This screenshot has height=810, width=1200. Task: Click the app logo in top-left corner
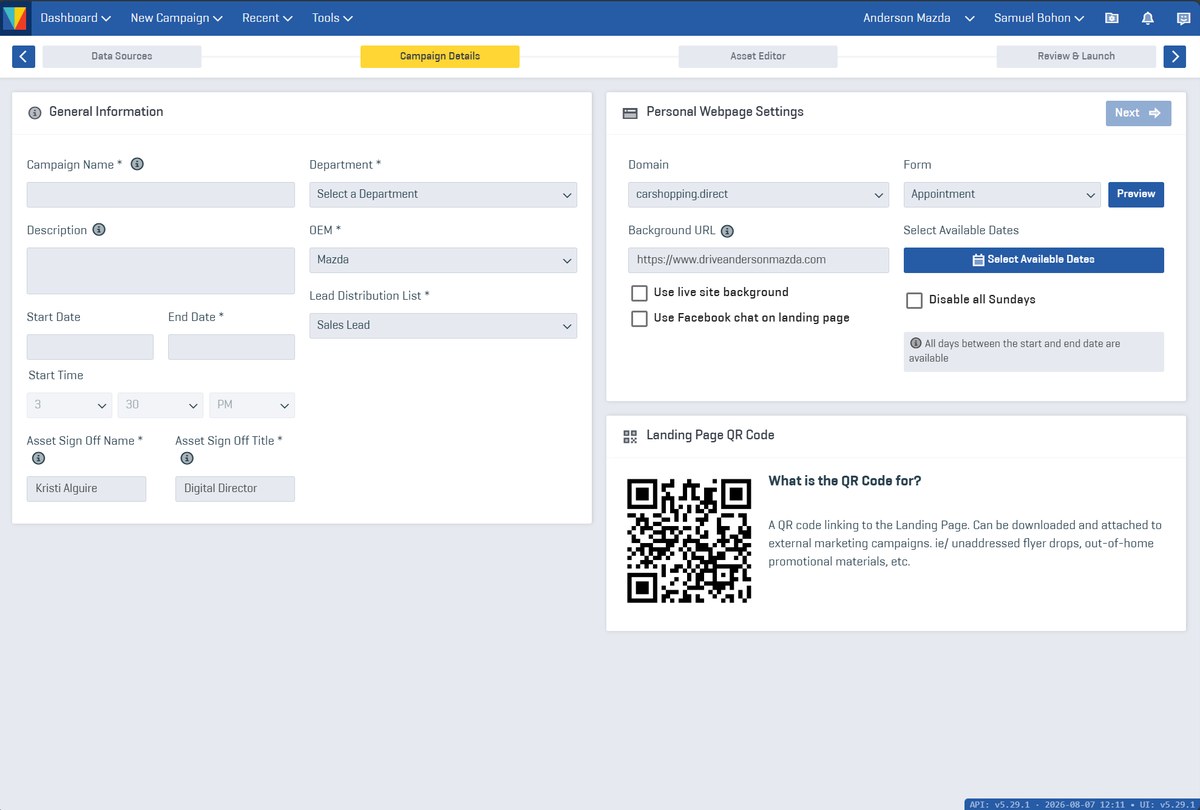(x=15, y=18)
